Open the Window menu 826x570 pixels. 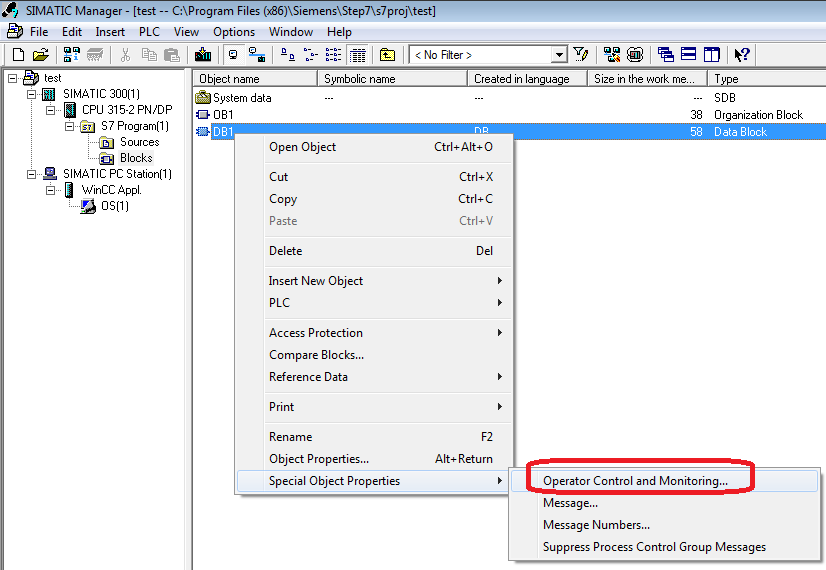coord(291,32)
